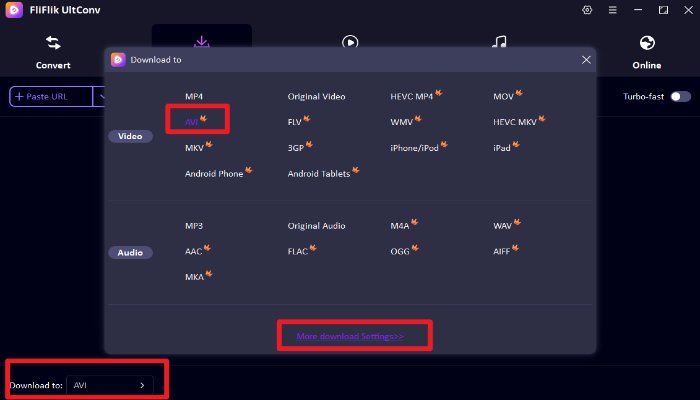Image resolution: width=700 pixels, height=400 pixels.
Task: Expand the Paste URL dropdown arrow
Action: coord(101,96)
